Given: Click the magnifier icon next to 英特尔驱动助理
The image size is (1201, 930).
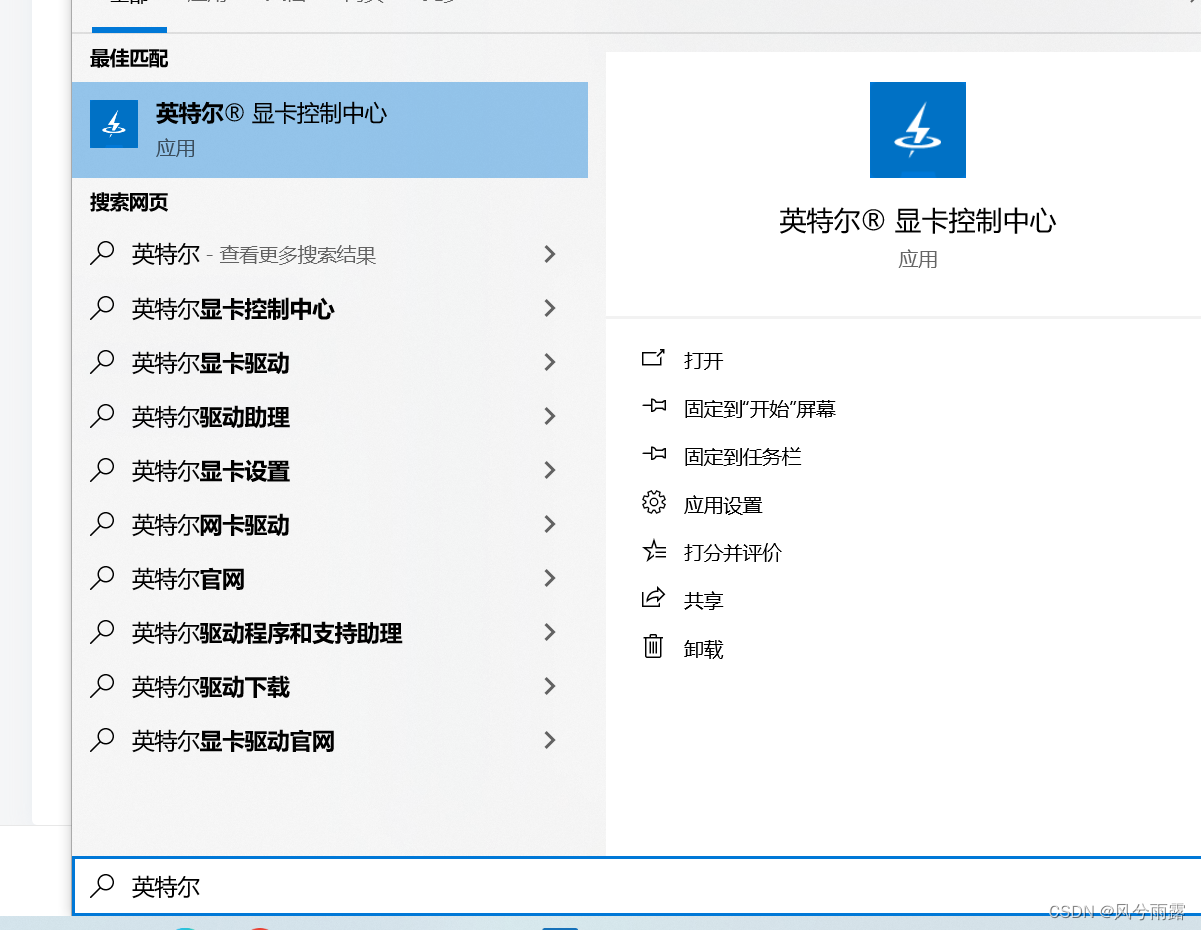Looking at the screenshot, I should pos(102,416).
